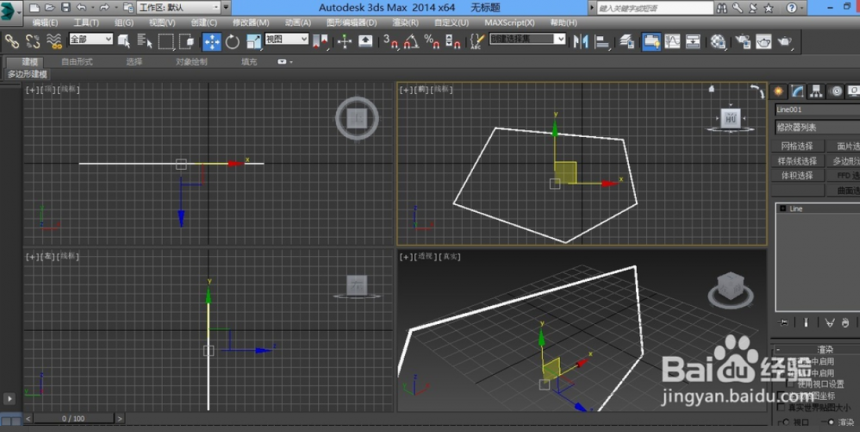860x432 pixels.
Task: Click the Mirror tool icon
Action: (x=580, y=41)
